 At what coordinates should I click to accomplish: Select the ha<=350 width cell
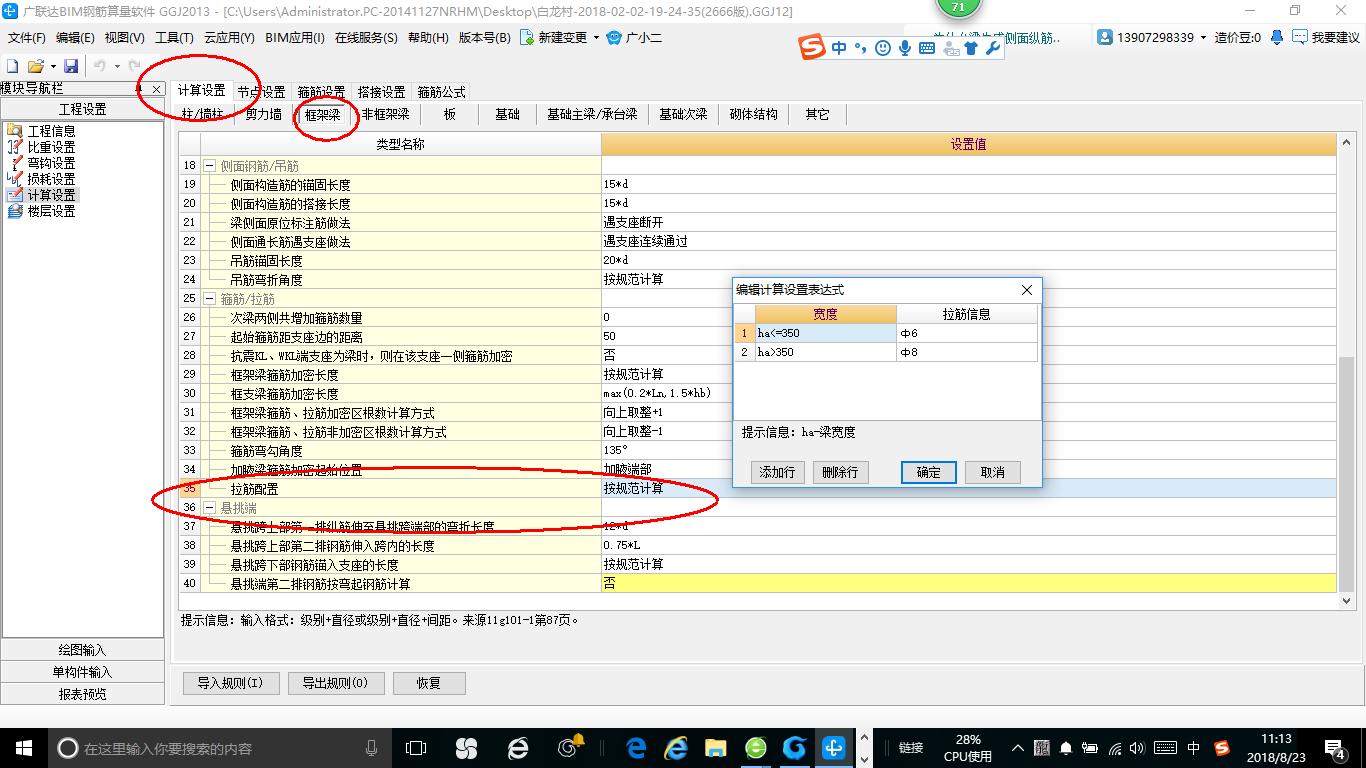tap(825, 333)
